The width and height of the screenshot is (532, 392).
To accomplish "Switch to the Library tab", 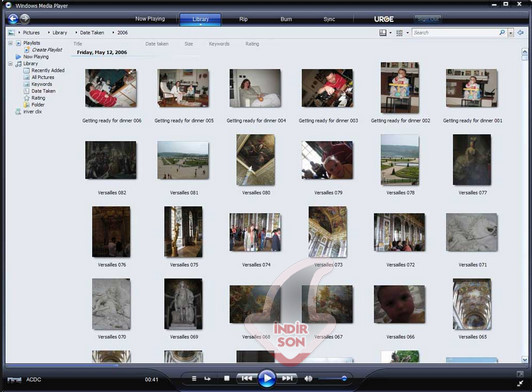I will [200, 19].
